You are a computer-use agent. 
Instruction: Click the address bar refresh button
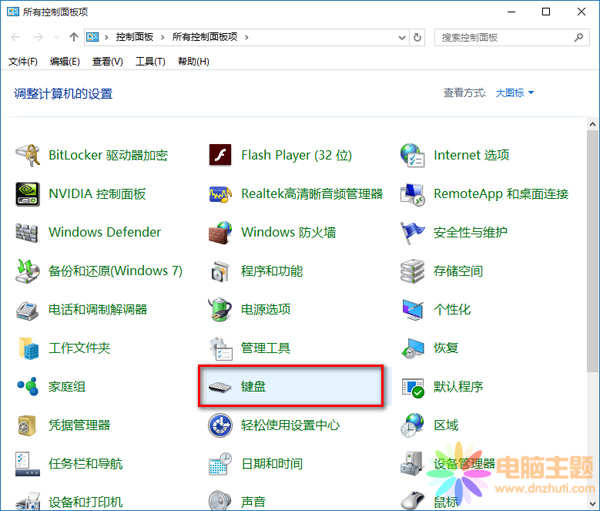click(417, 37)
